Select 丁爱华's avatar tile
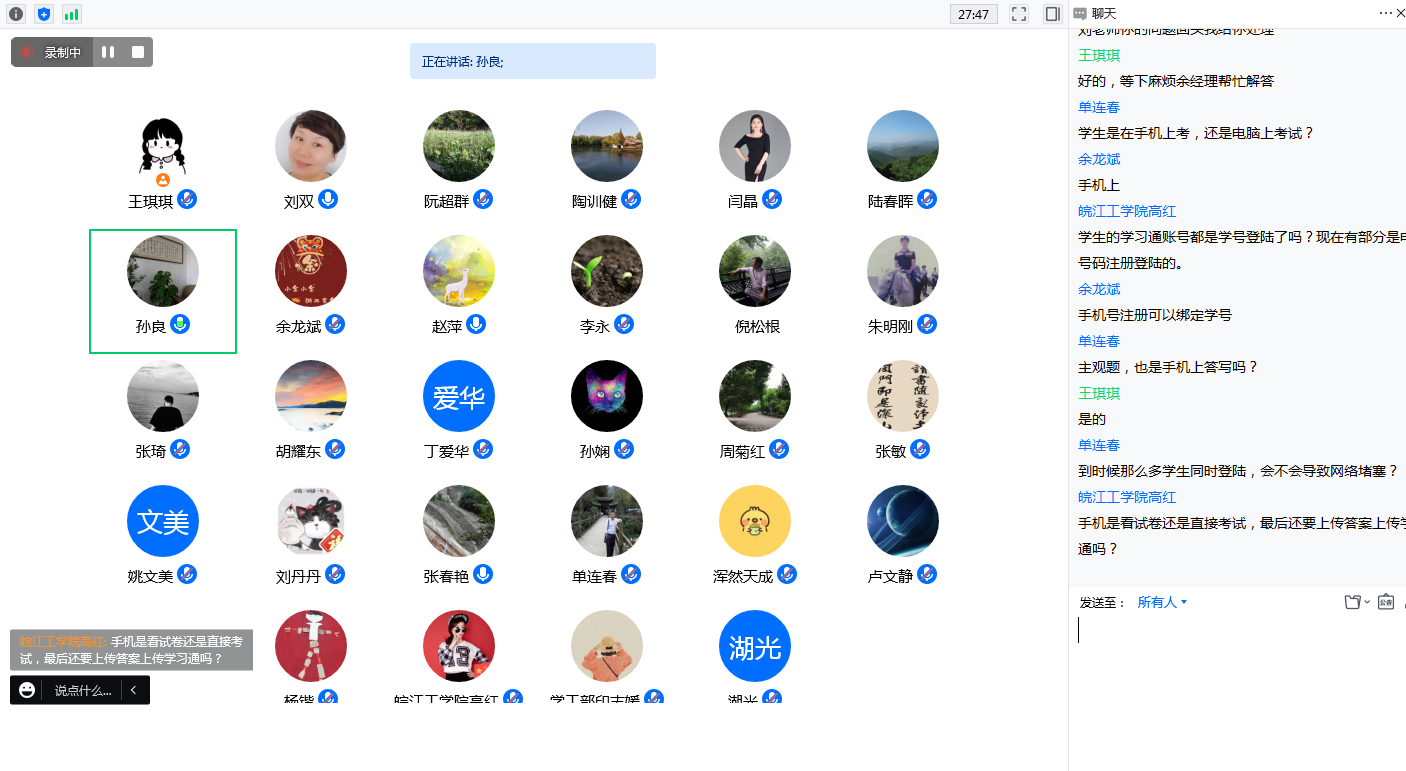The height and width of the screenshot is (771, 1406). tap(459, 396)
